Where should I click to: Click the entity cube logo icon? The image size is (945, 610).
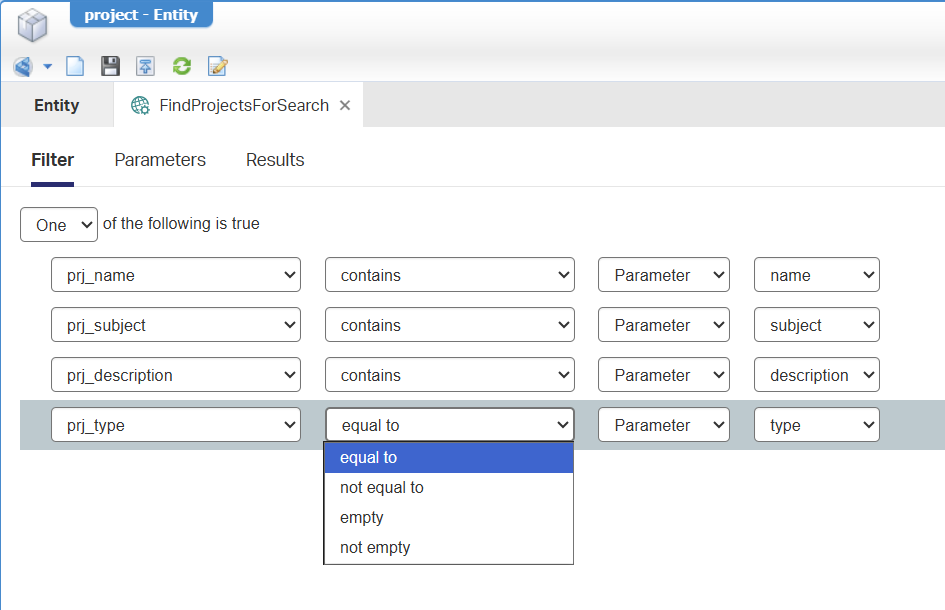(33, 24)
